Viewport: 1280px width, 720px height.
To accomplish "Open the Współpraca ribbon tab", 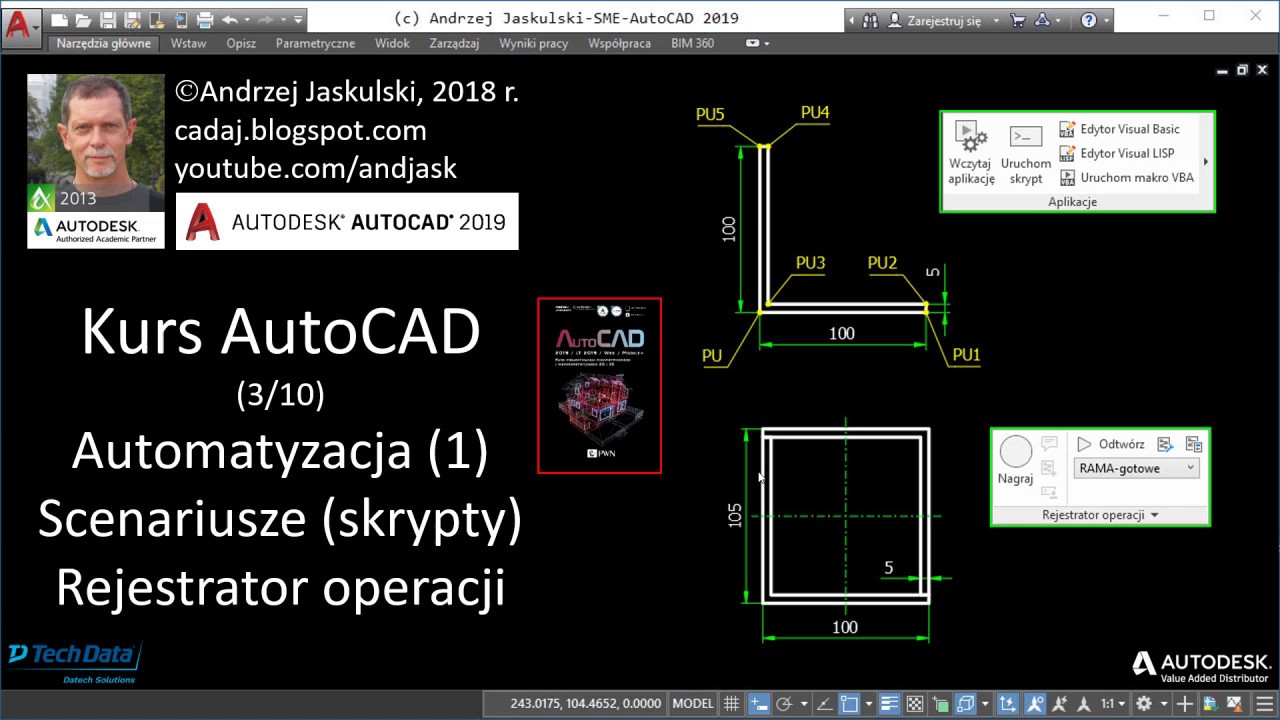I will tap(619, 44).
